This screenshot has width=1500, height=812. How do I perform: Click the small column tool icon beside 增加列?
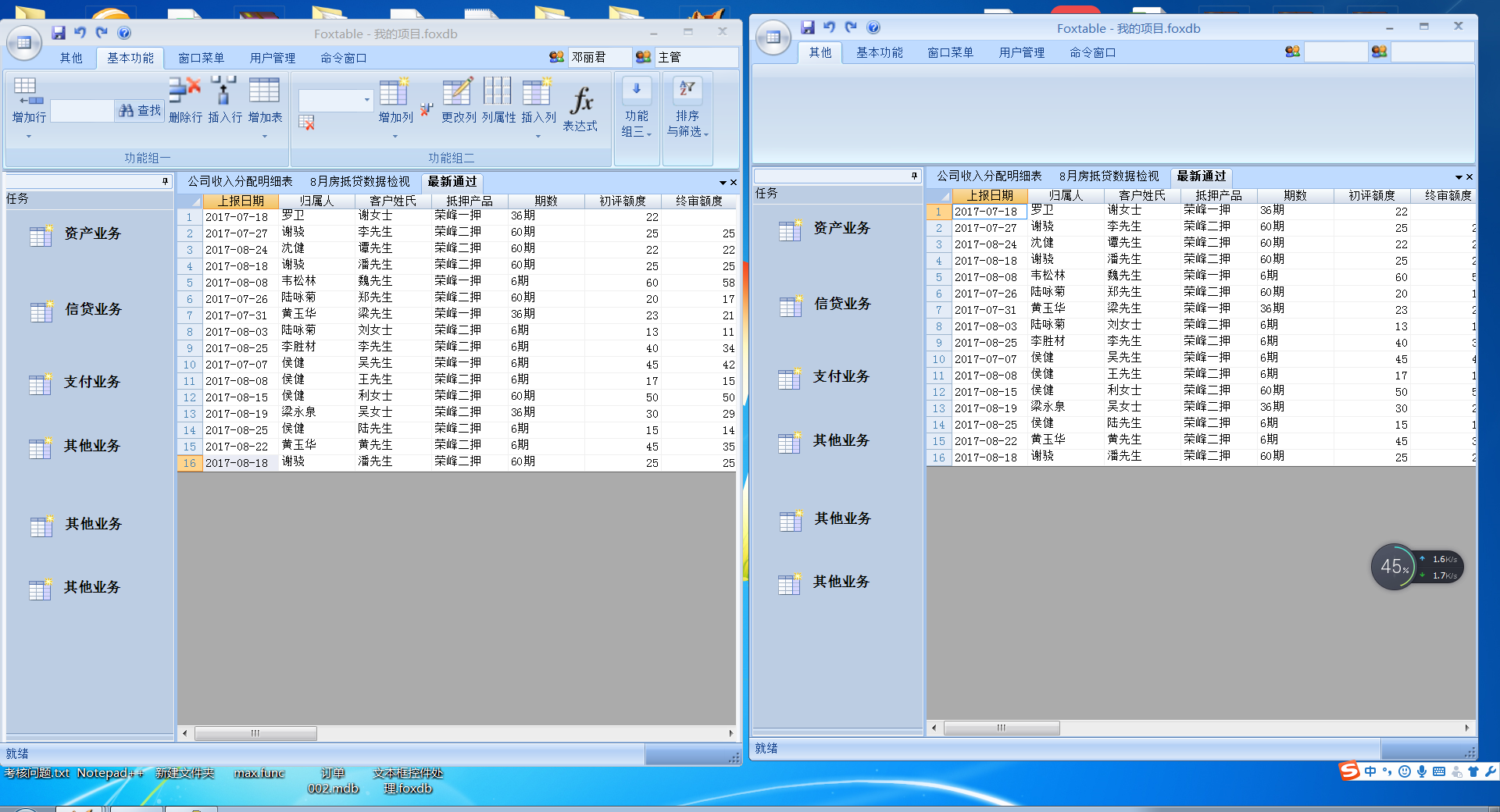[x=427, y=110]
